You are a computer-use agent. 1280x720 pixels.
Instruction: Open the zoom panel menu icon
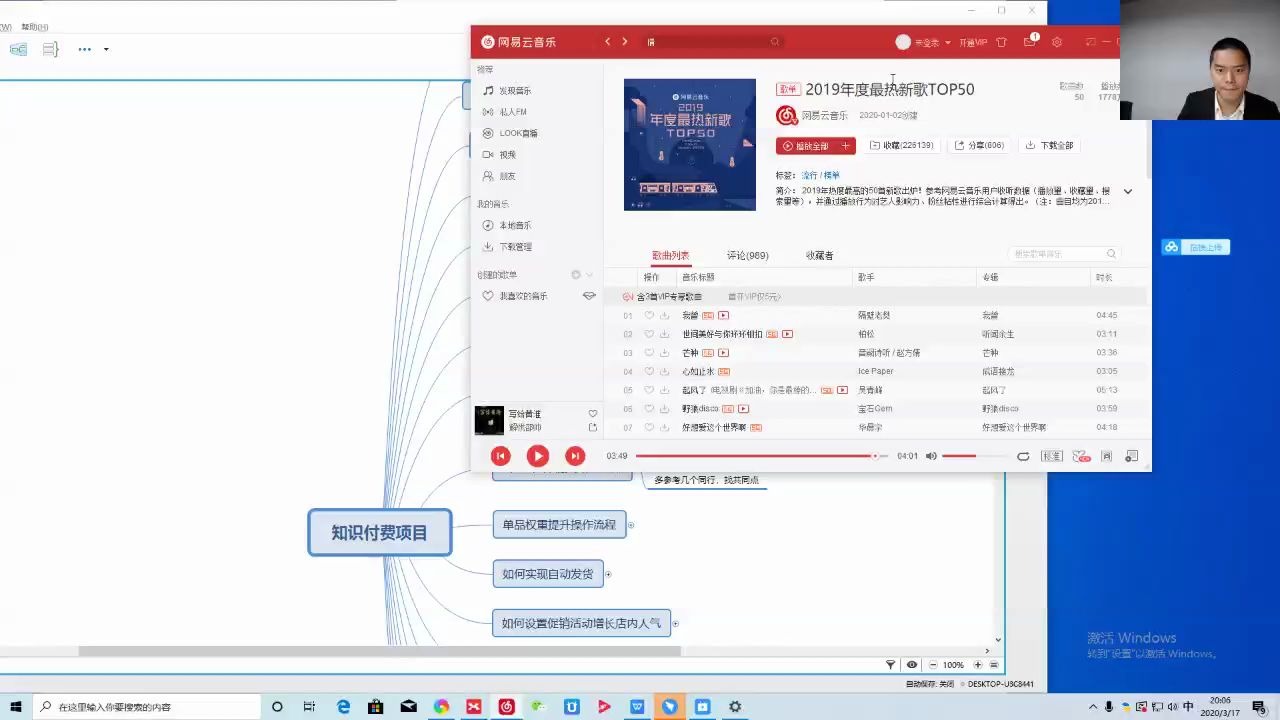pyautogui.click(x=994, y=665)
